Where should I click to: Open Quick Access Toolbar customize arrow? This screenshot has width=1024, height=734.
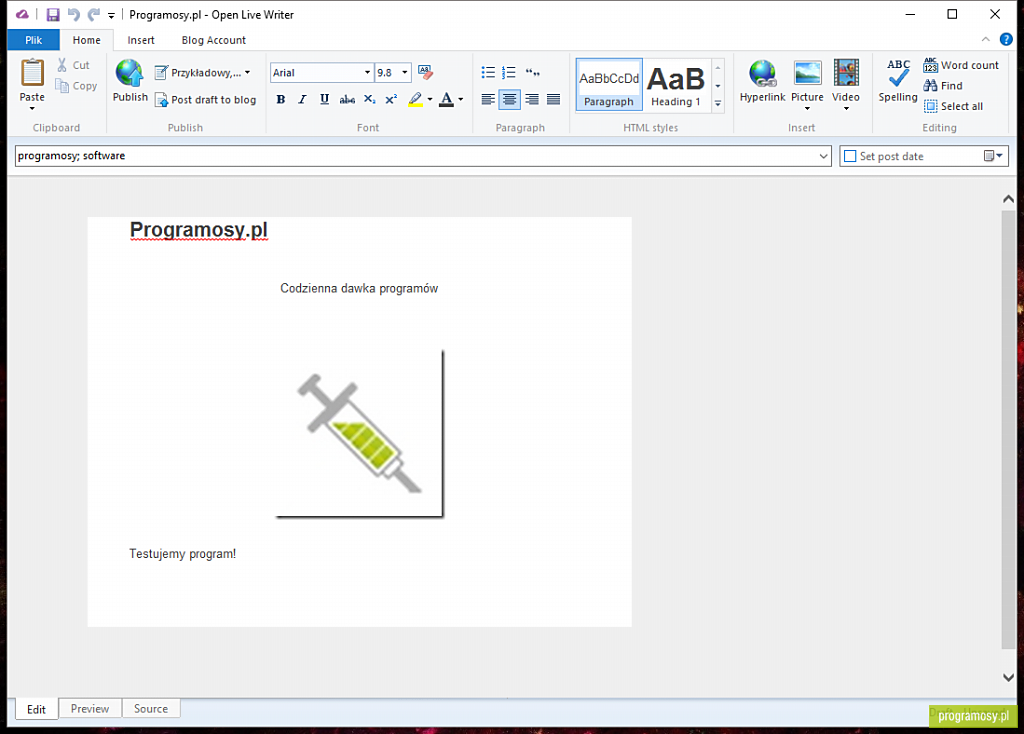coord(111,15)
